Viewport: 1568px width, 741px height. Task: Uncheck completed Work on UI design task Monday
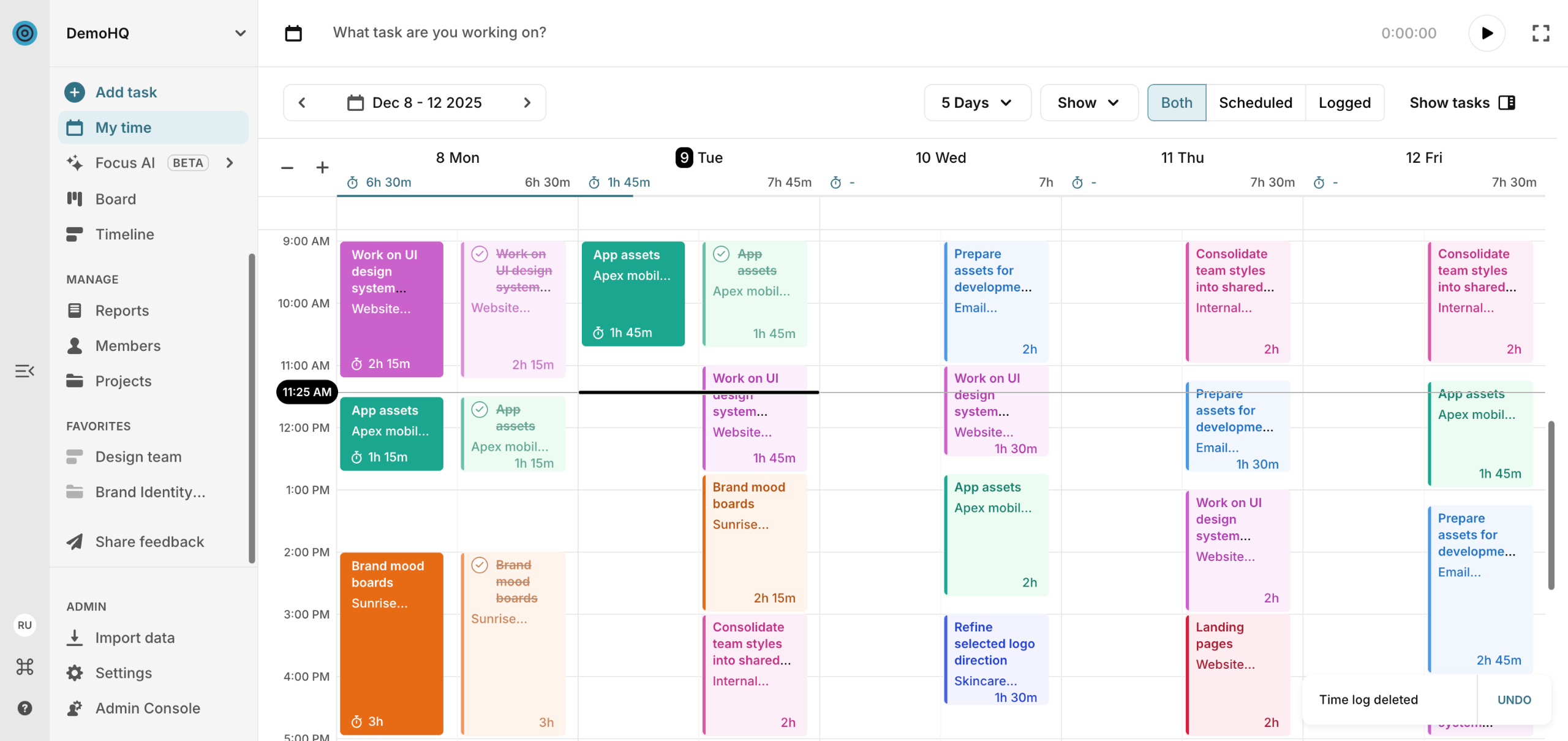[x=480, y=254]
